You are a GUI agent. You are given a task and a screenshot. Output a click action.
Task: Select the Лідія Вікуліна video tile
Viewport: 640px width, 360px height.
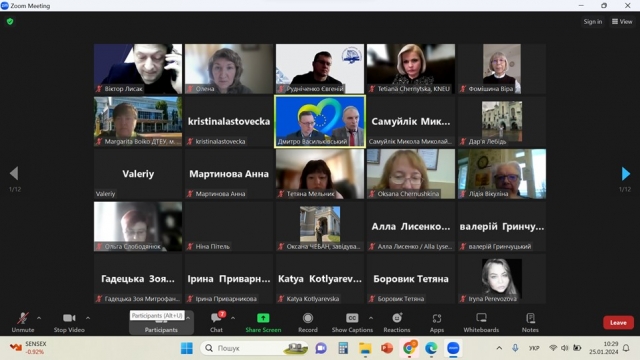502,174
